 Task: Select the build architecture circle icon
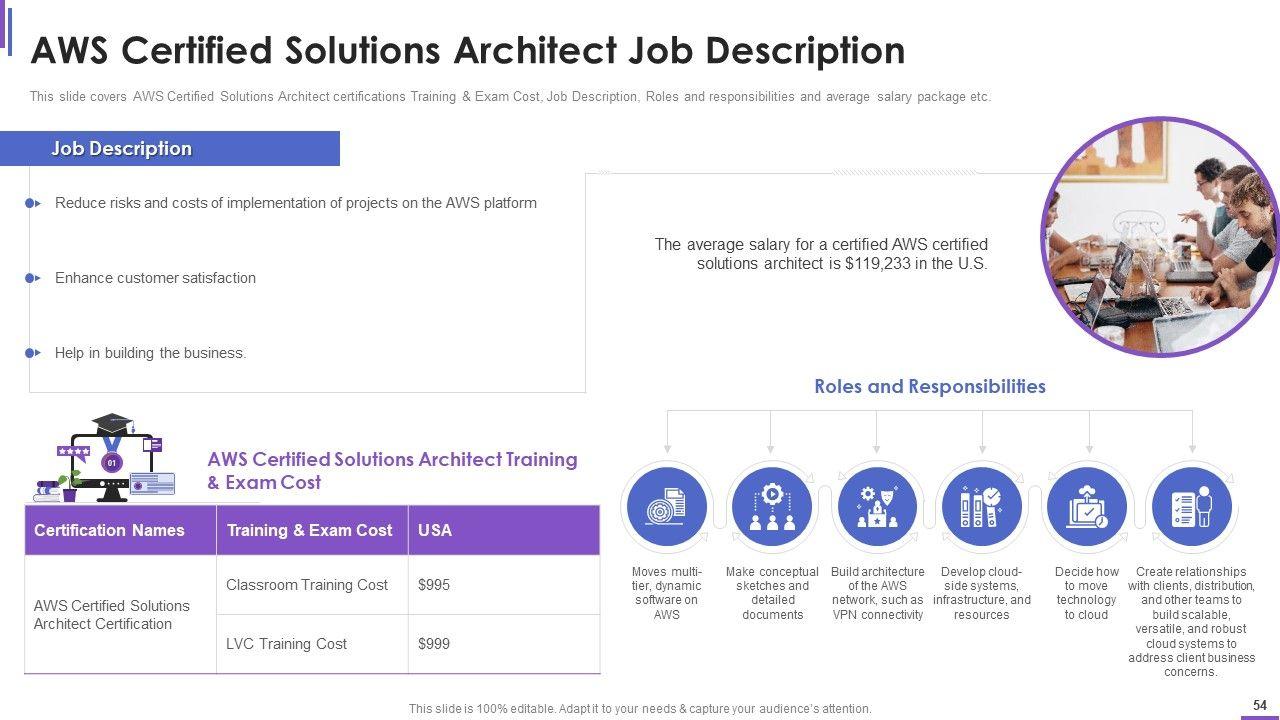(x=877, y=507)
